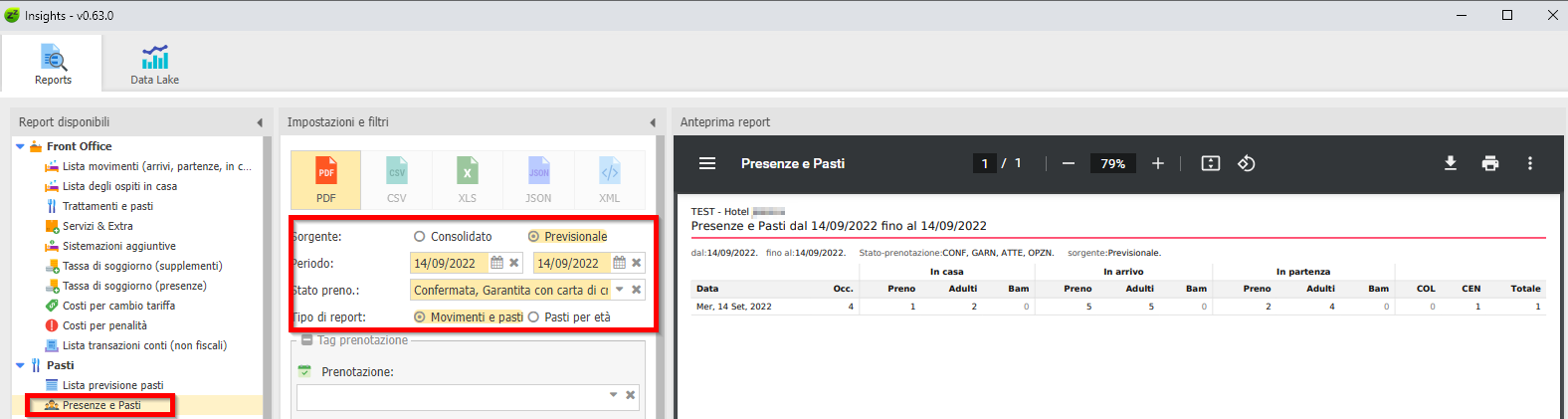Click 'Mer, 14 Set, 2022' report cell
The image size is (1568, 419).
coord(734,307)
